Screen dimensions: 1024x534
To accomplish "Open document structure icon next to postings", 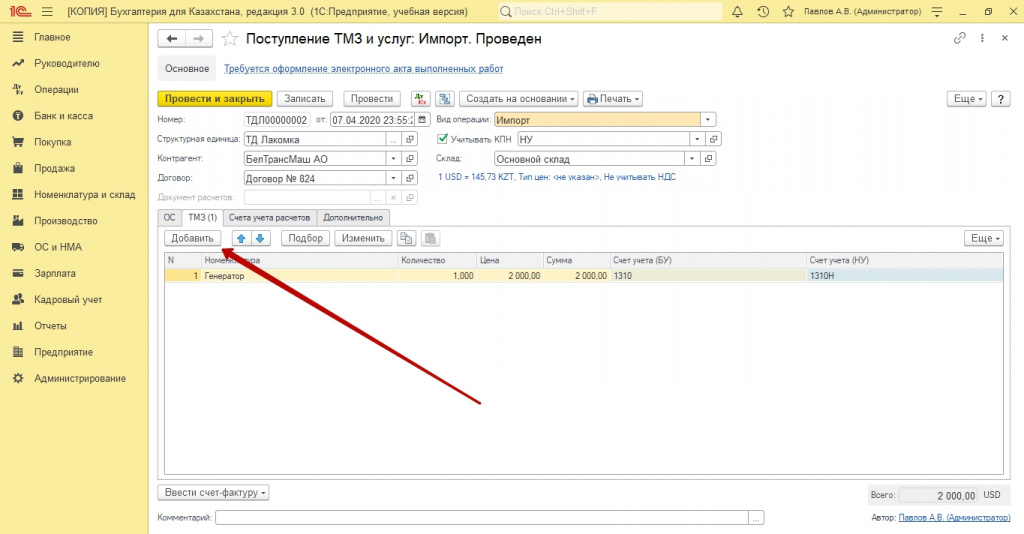I will point(445,99).
